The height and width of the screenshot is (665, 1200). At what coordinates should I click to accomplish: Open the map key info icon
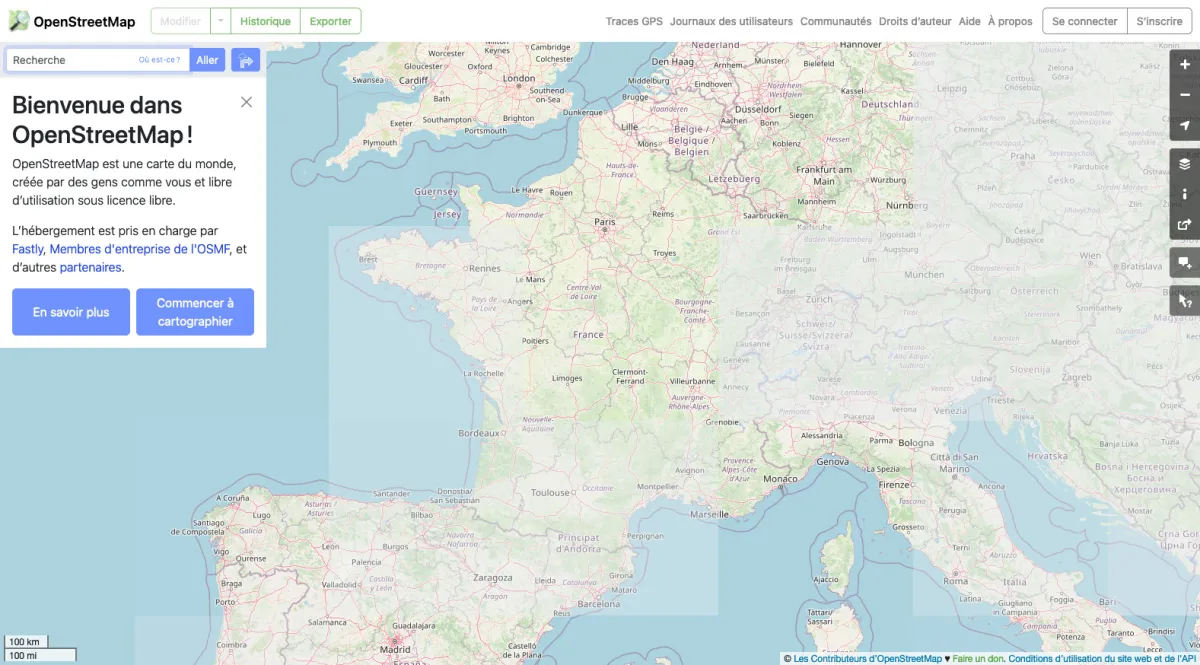[x=1185, y=194]
